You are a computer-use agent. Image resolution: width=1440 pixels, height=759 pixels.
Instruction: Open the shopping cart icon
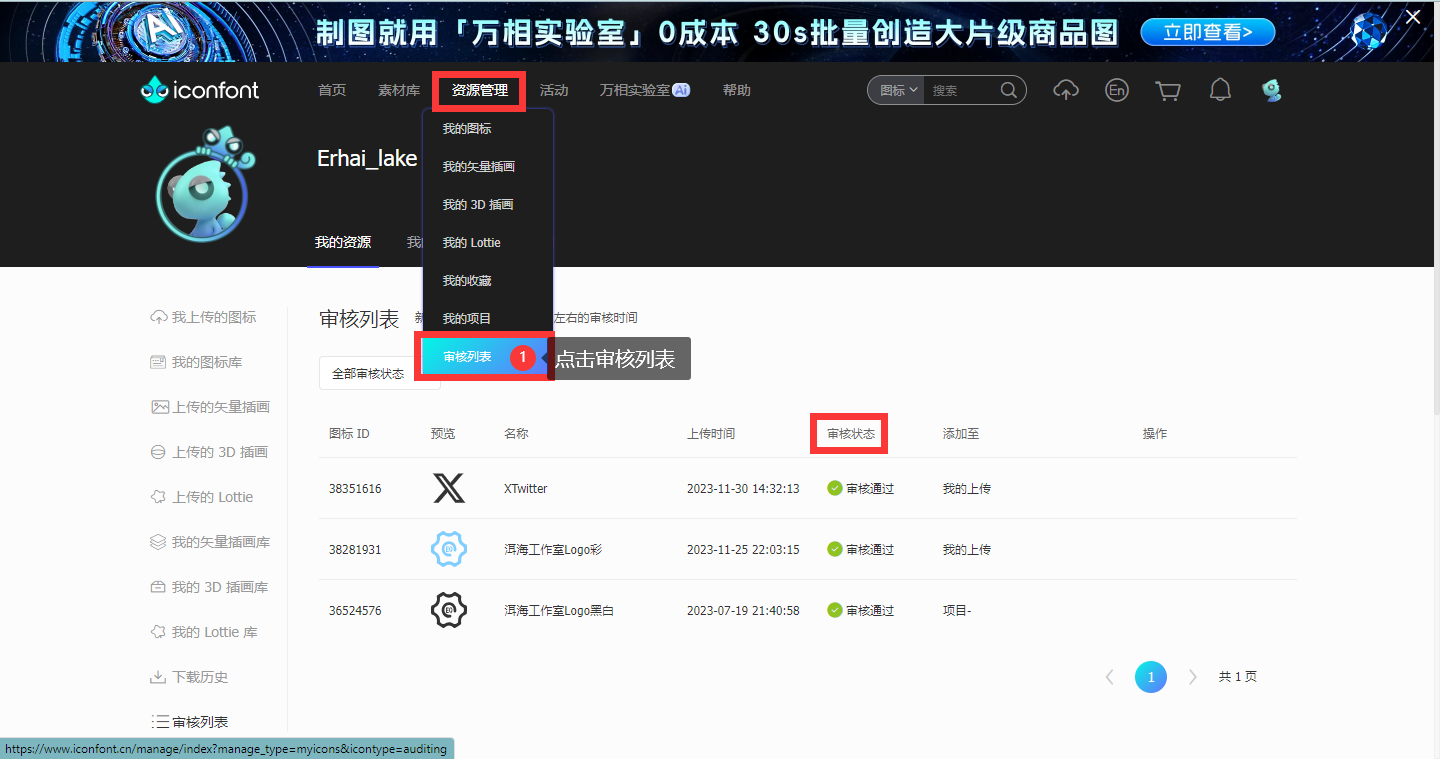1167,90
